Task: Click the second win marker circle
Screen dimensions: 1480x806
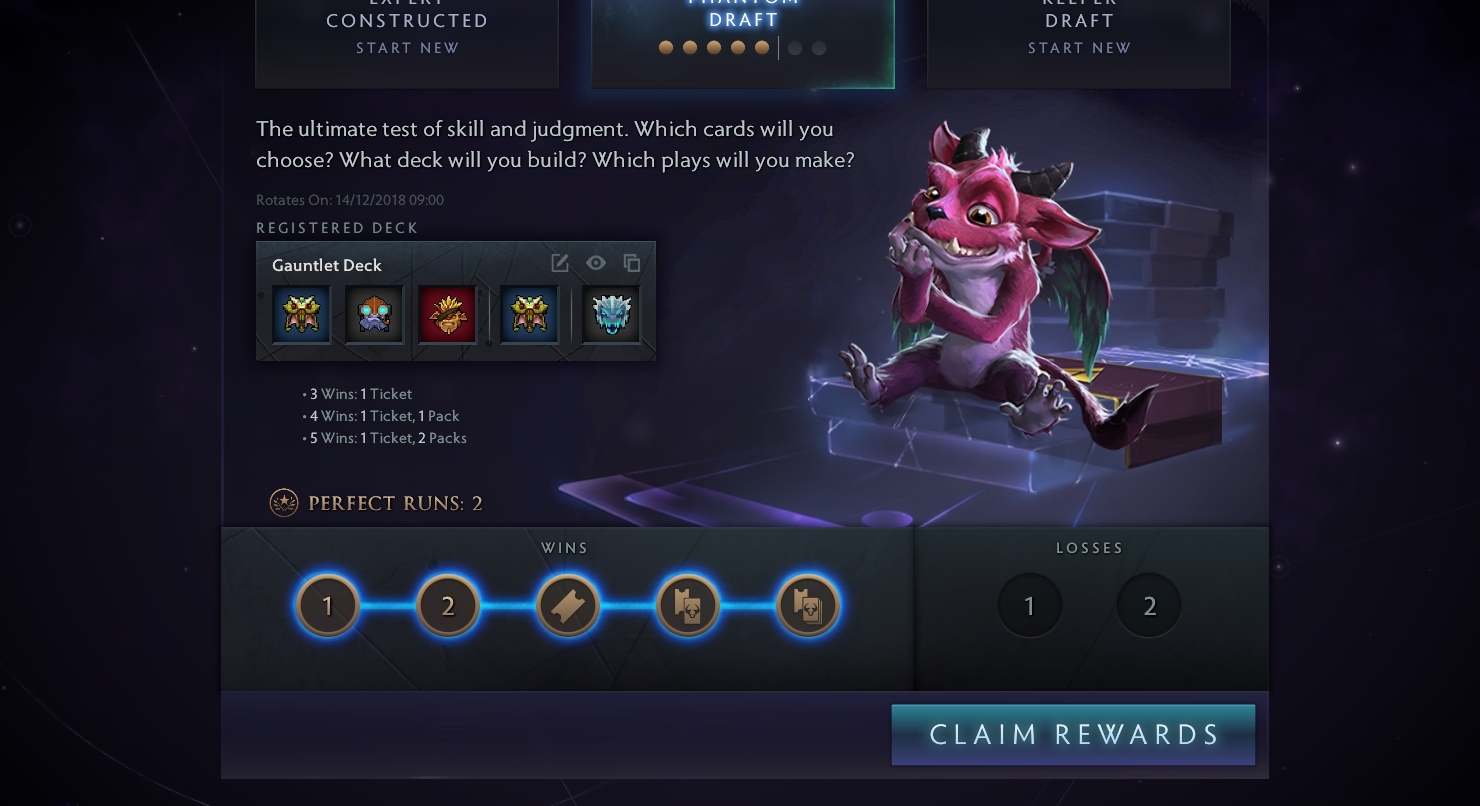Action: [x=448, y=606]
